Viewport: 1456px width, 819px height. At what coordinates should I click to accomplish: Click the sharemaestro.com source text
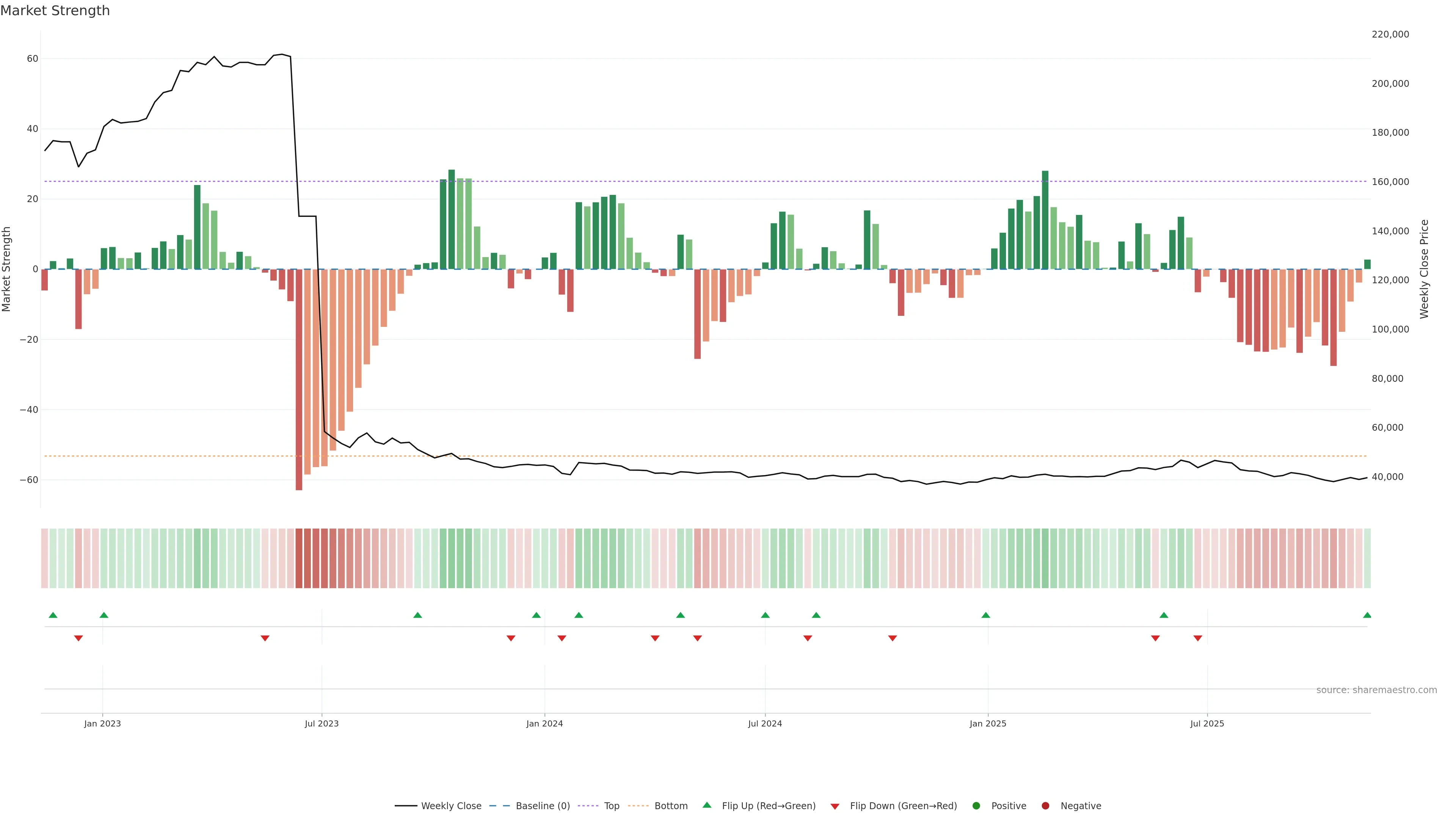click(1376, 690)
